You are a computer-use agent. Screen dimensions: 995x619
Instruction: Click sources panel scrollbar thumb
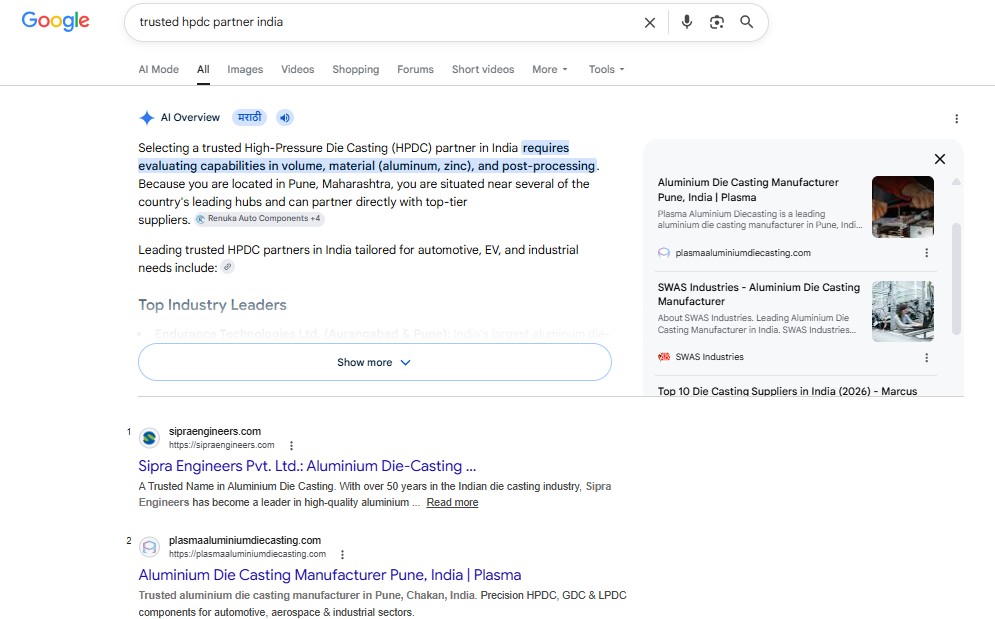pos(956,279)
